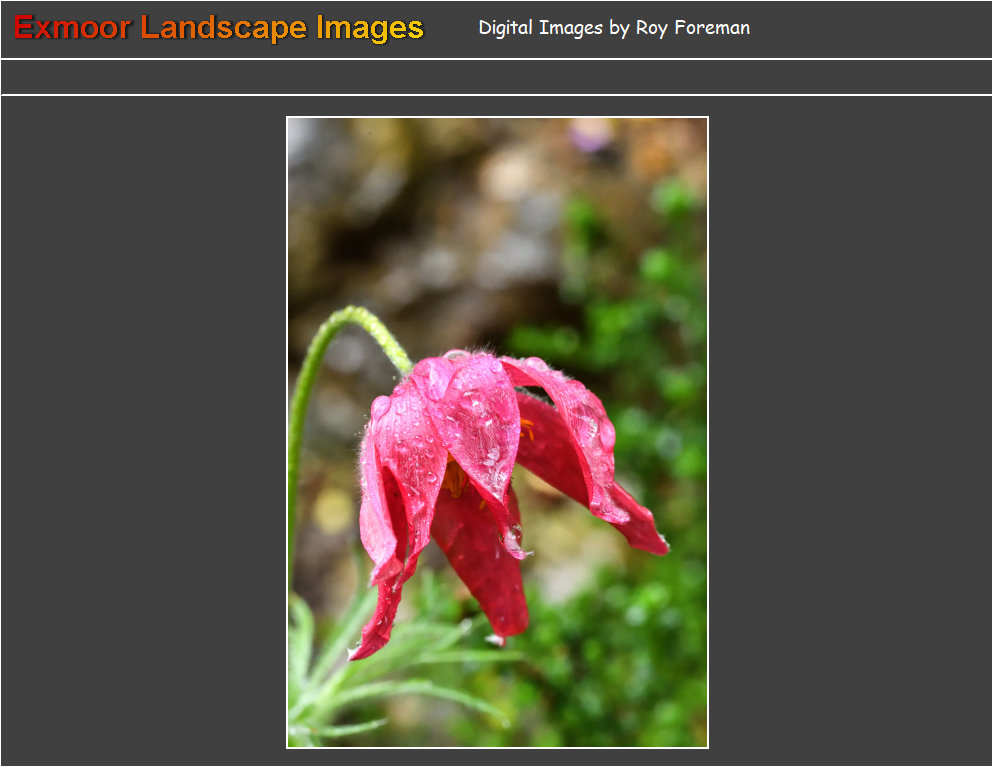
Task: Click the Exmoor Landscape Images site title
Action: [x=219, y=28]
